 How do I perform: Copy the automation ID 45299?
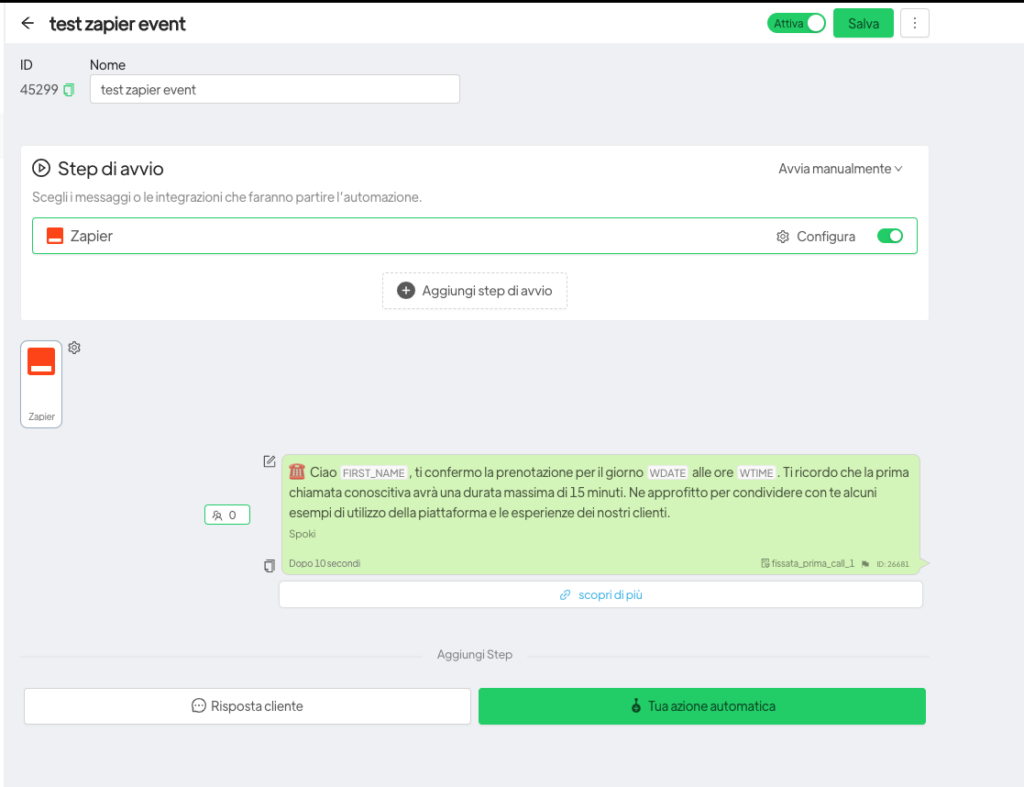tap(69, 90)
